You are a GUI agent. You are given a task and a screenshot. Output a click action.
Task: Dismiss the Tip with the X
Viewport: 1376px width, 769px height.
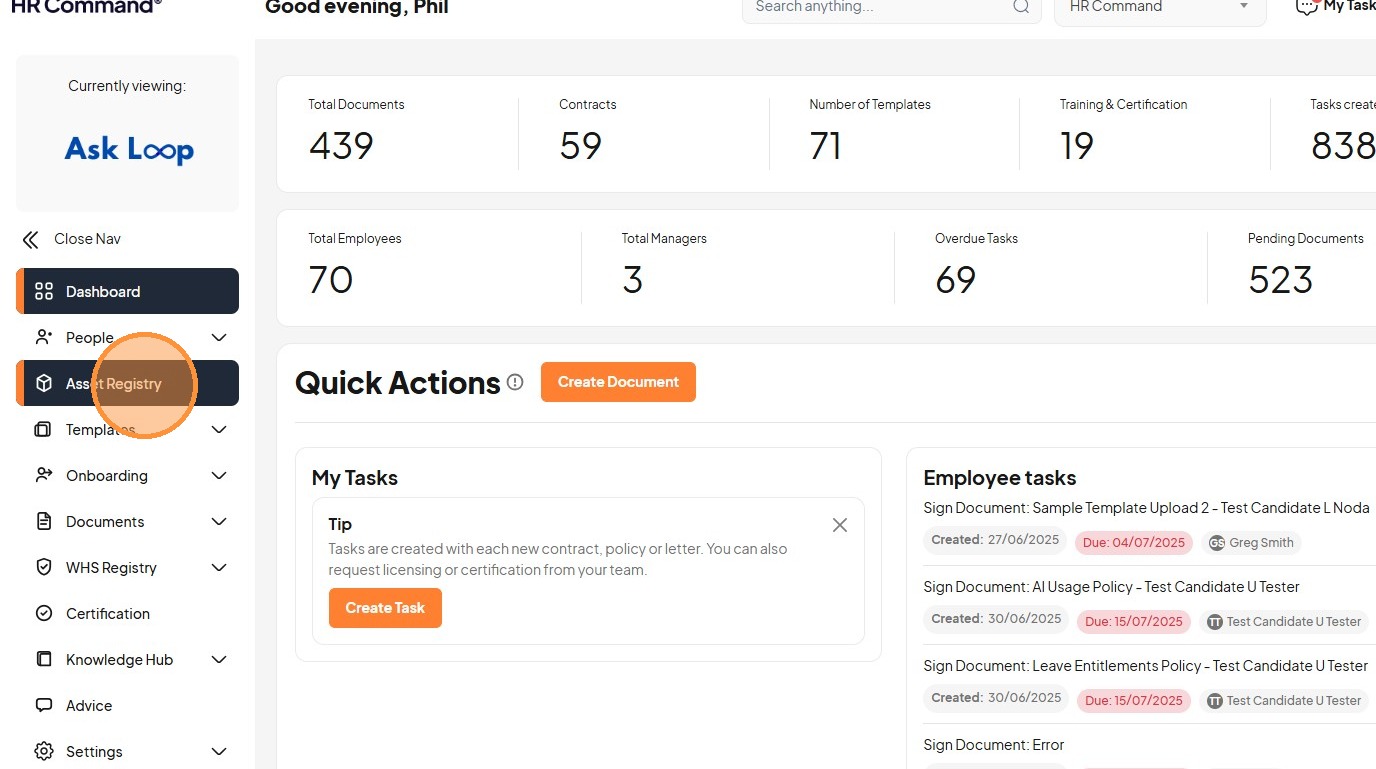pos(840,525)
